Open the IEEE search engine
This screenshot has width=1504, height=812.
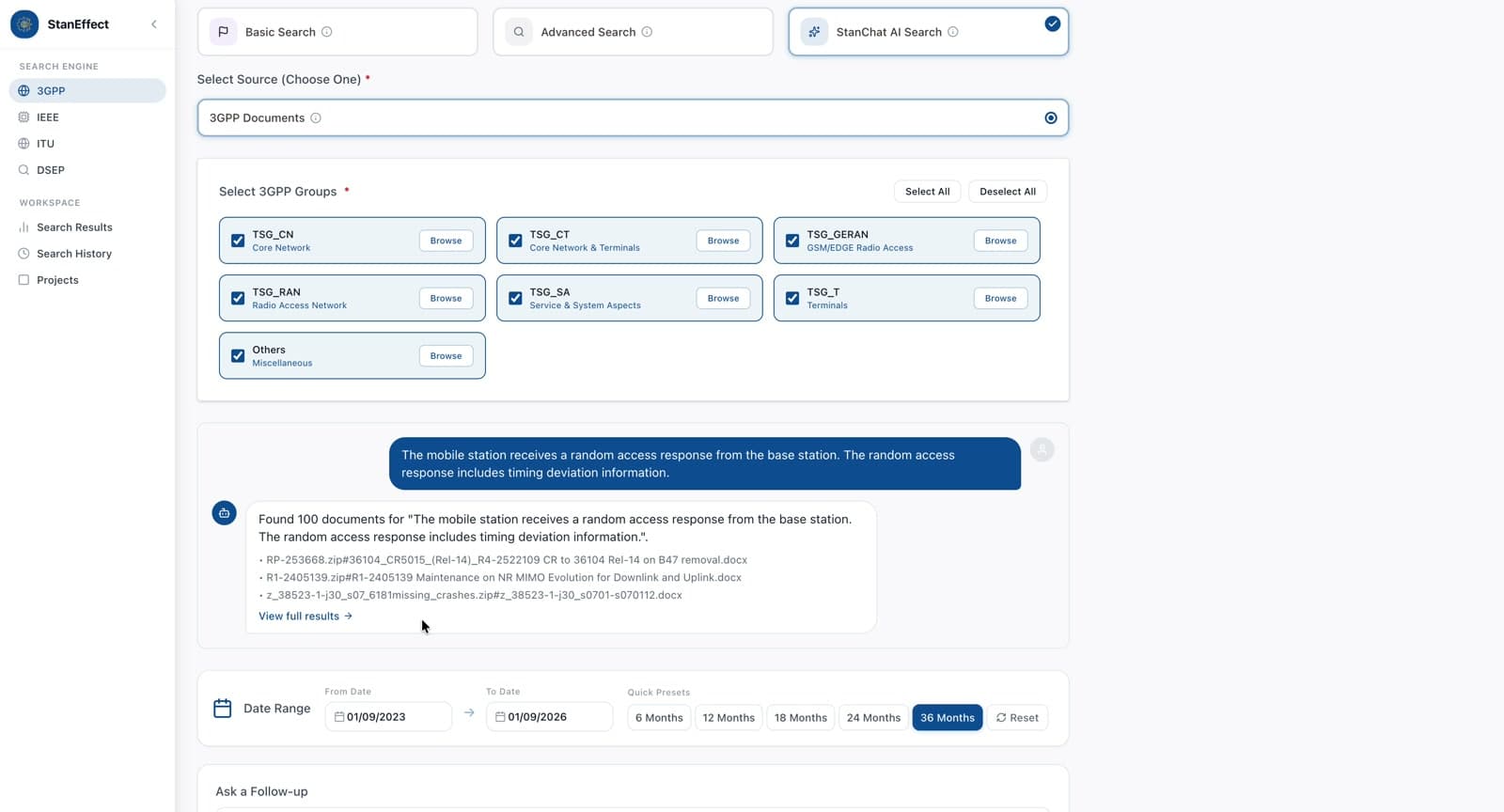pos(87,117)
